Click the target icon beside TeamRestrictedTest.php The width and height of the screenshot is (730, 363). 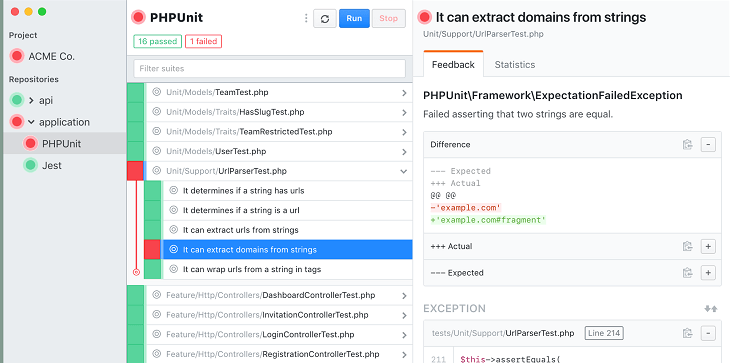pos(156,132)
